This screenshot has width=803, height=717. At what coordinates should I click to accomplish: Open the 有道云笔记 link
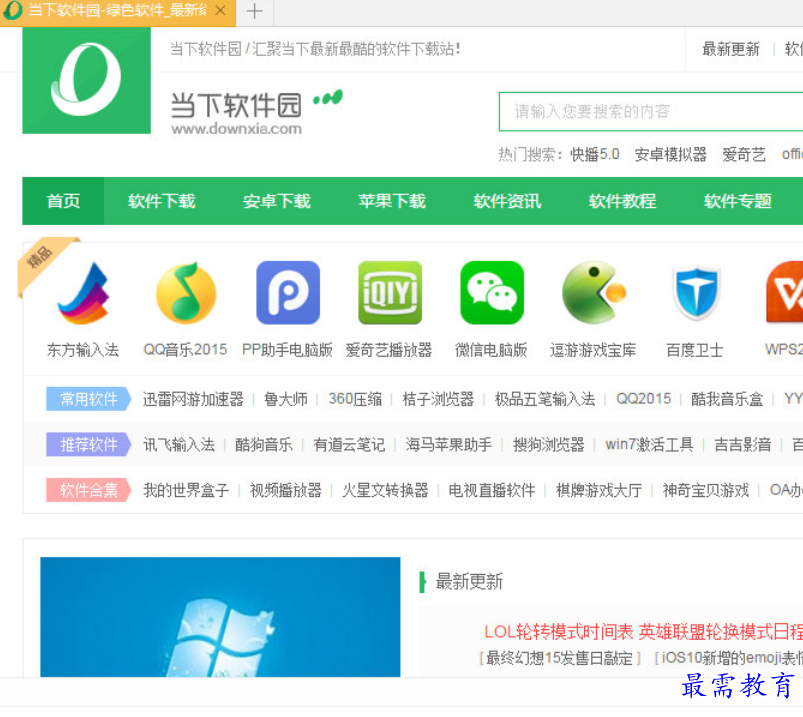pyautogui.click(x=349, y=445)
